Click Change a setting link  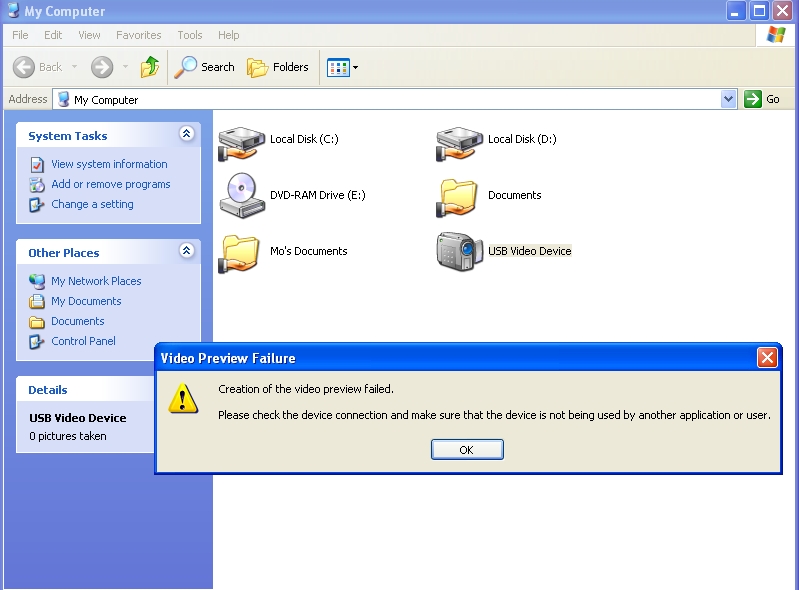point(92,204)
